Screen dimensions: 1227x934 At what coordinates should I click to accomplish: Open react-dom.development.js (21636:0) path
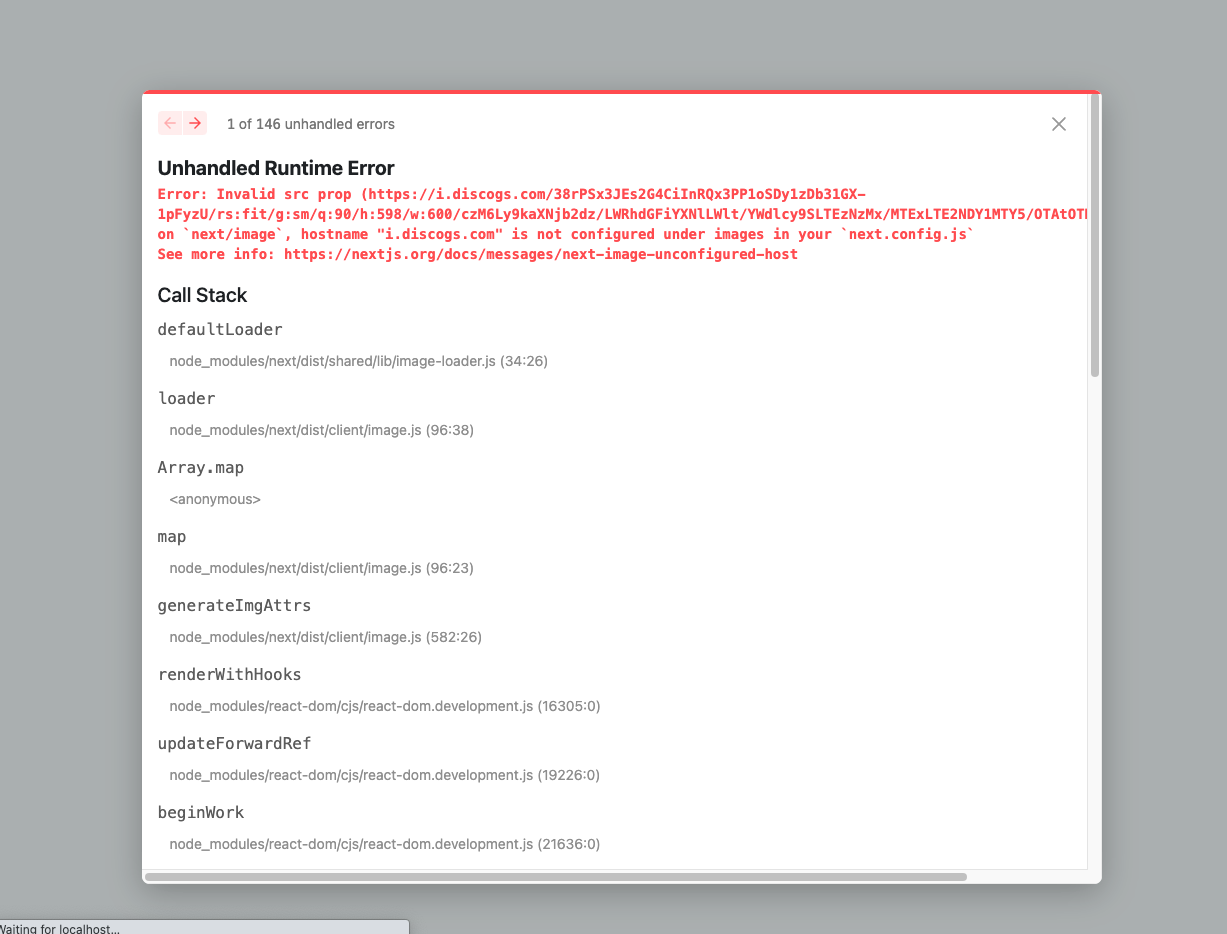click(x=385, y=844)
